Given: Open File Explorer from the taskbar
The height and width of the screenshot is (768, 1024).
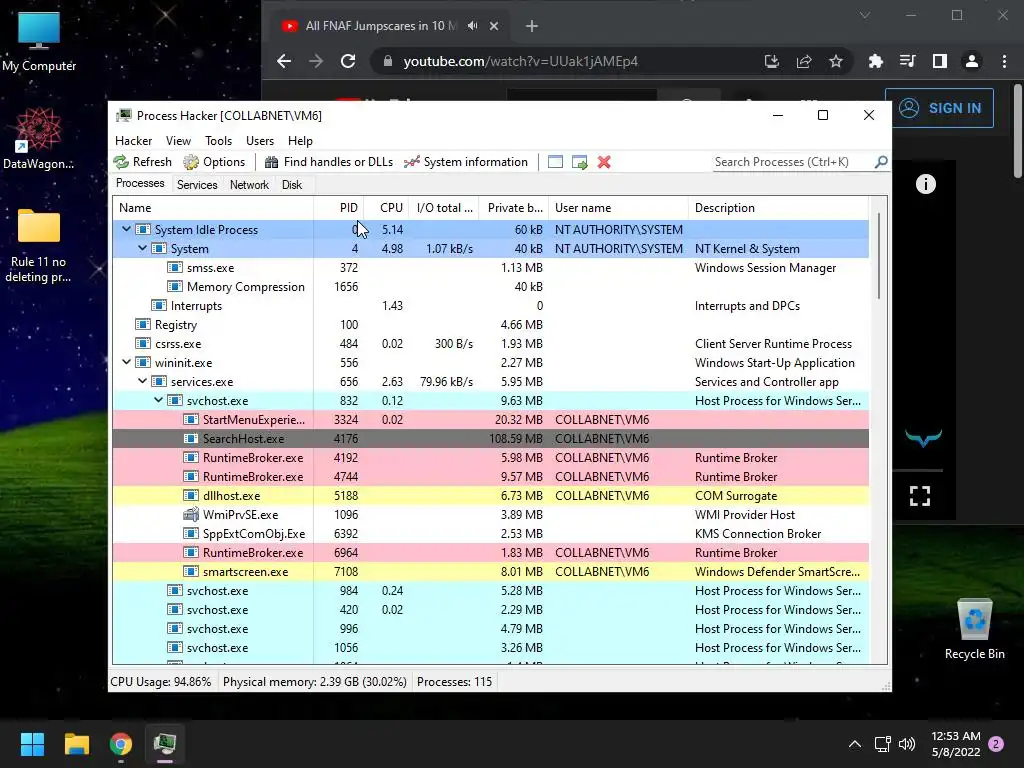Looking at the screenshot, I should pyautogui.click(x=76, y=744).
